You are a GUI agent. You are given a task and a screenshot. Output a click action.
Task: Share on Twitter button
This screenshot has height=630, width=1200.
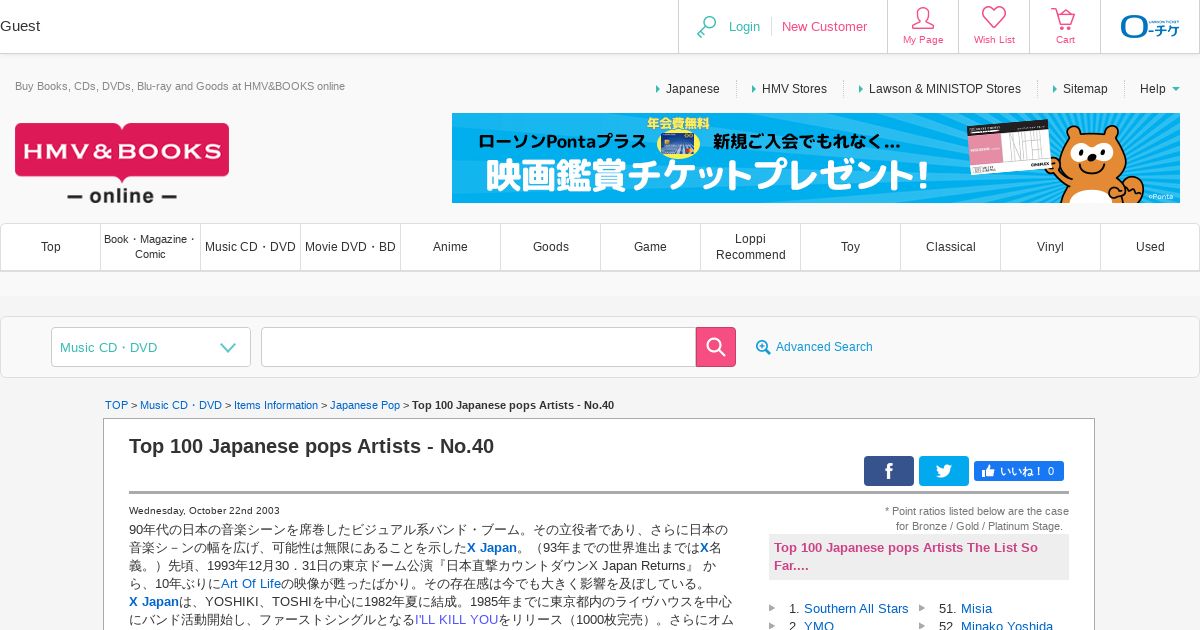coord(944,471)
